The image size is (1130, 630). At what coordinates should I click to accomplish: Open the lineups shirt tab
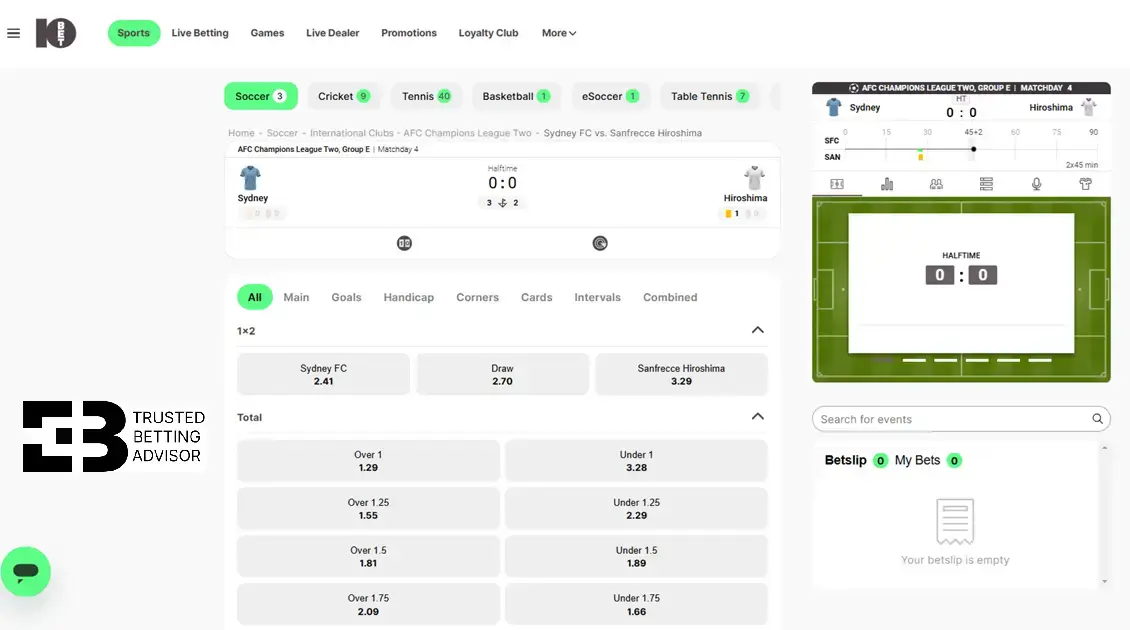click(1085, 185)
